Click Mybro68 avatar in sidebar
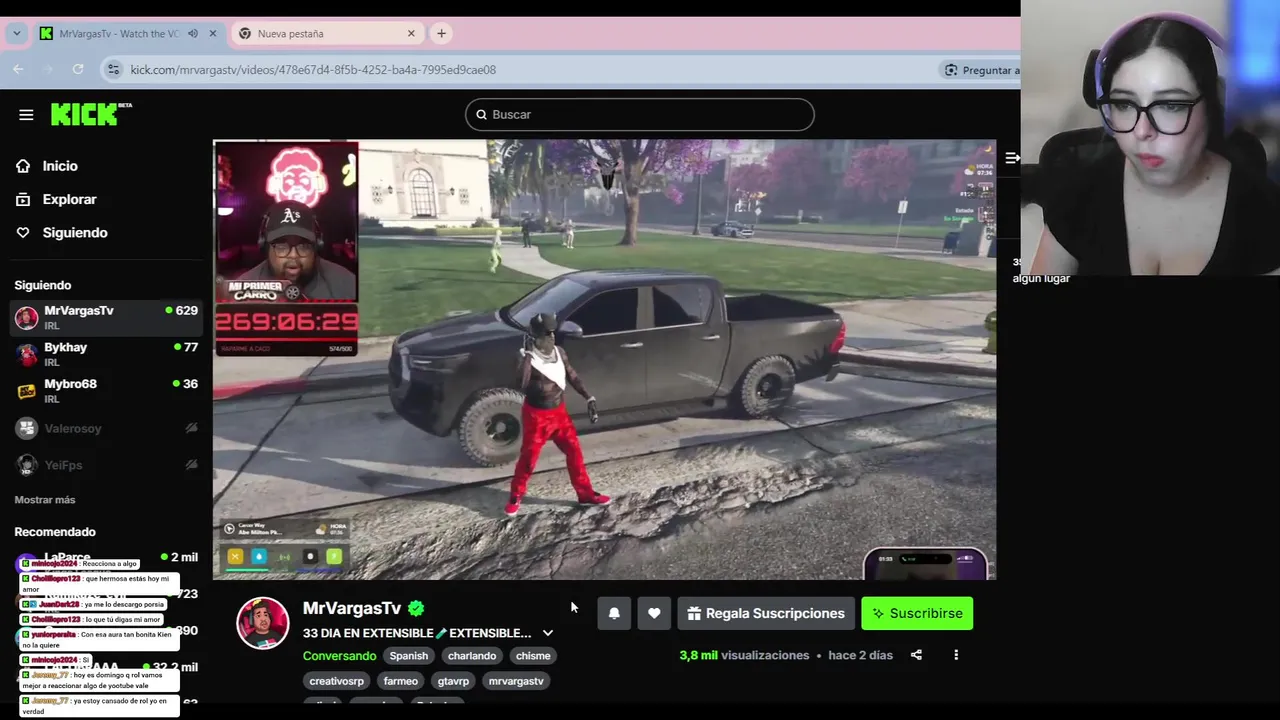The height and width of the screenshot is (720, 1280). [27, 391]
